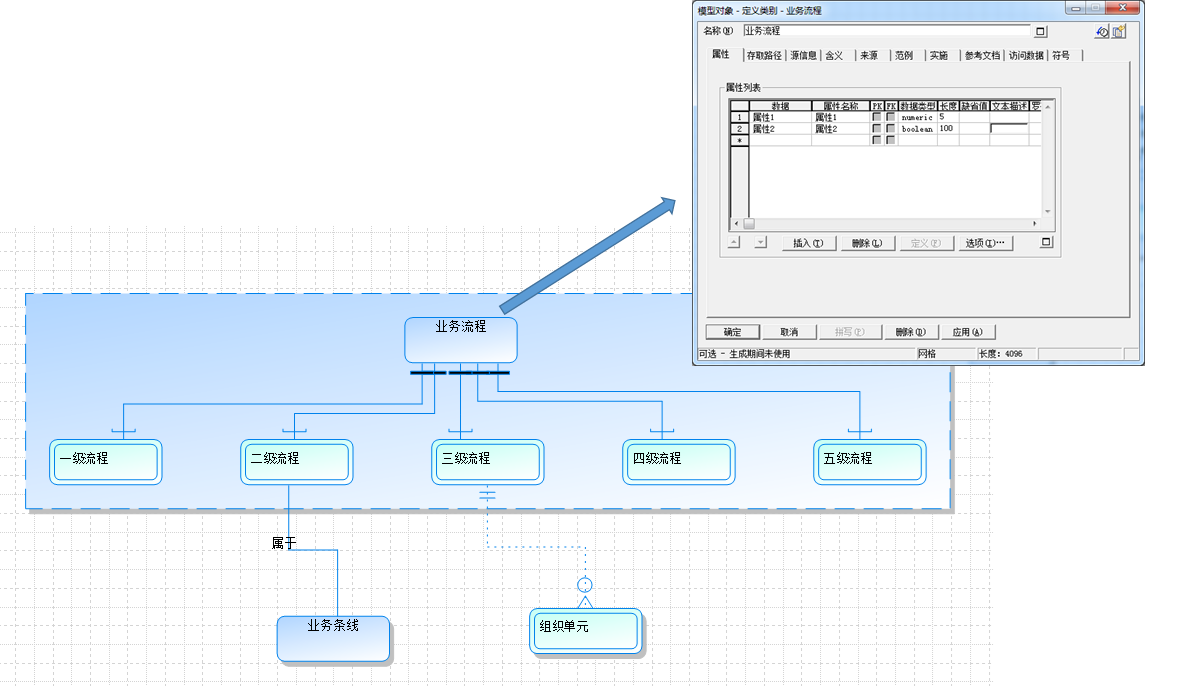
Task: Click the expand square beside the 名称 field
Action: (1041, 31)
